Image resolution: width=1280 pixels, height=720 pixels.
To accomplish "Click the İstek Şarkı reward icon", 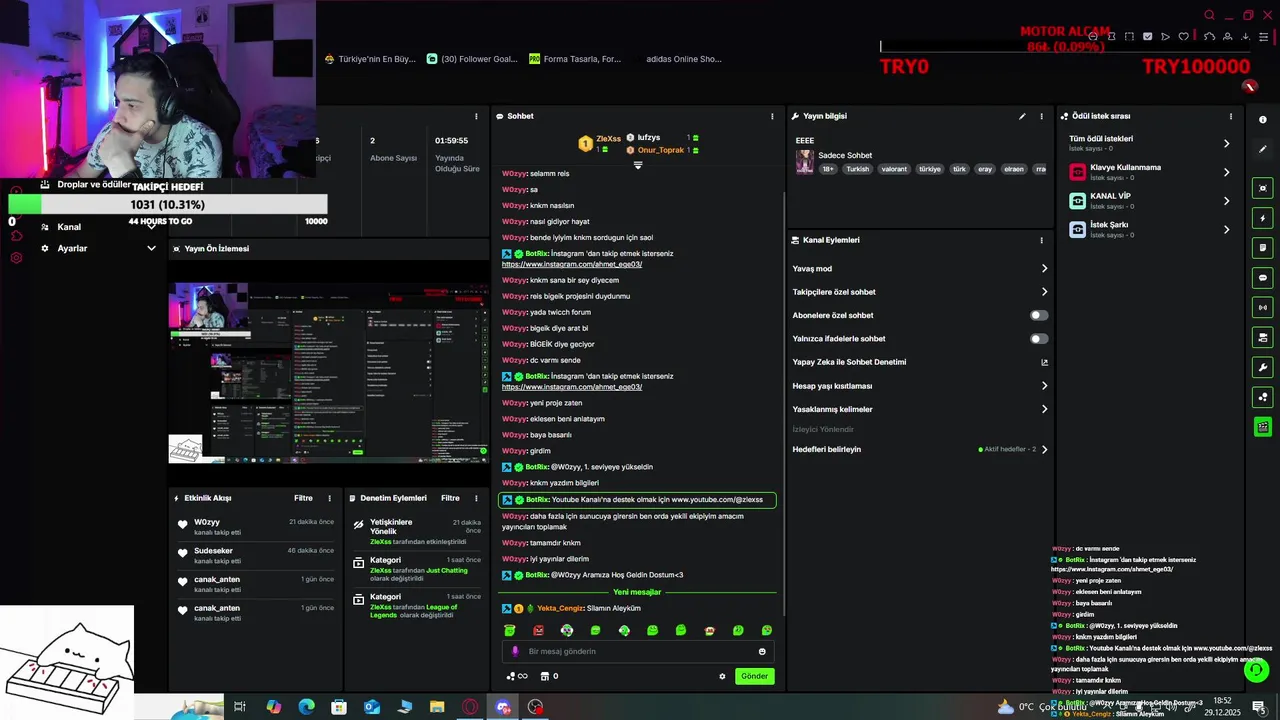I will (x=1077, y=229).
